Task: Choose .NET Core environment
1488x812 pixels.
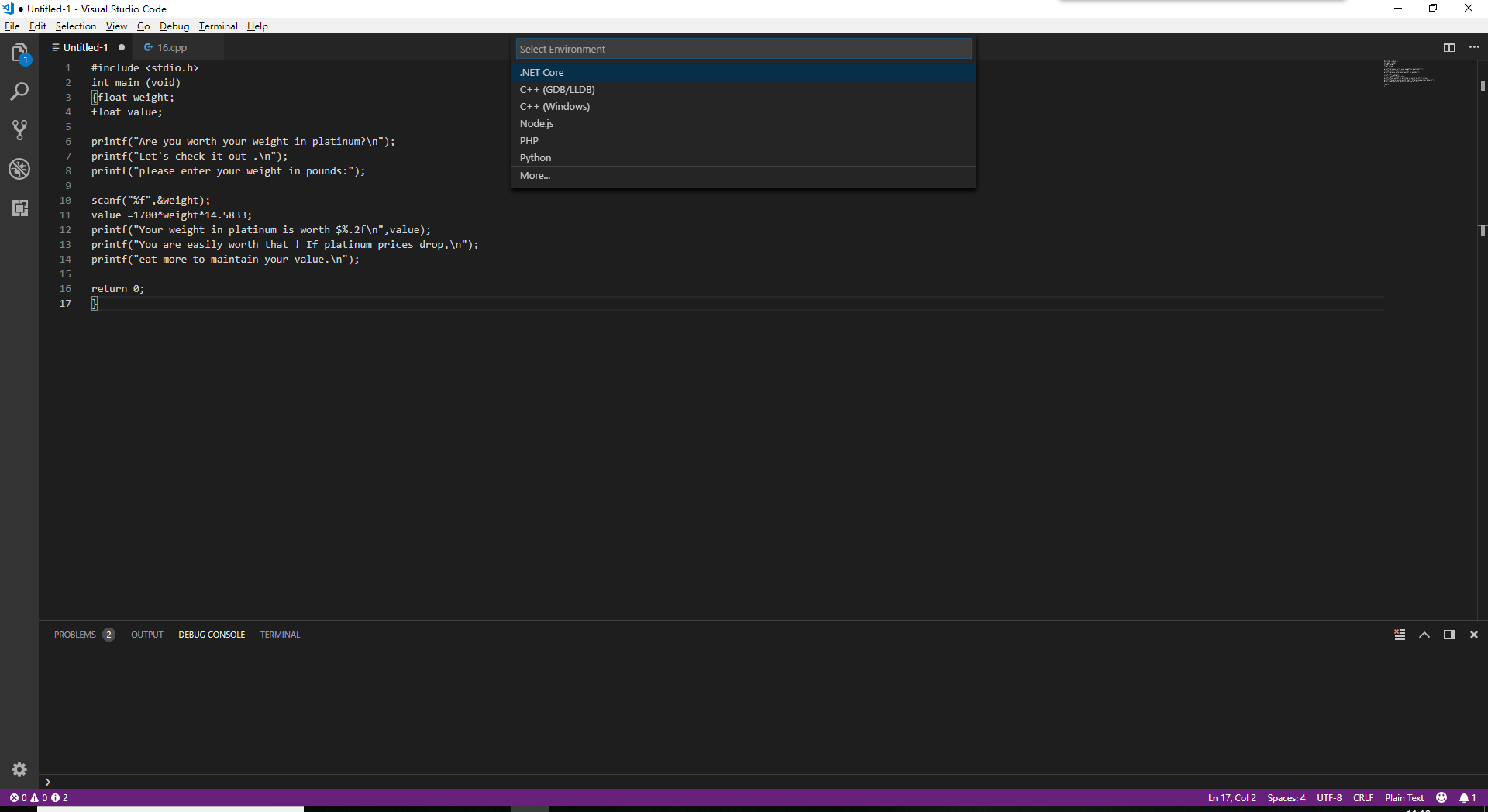Action: (743, 72)
